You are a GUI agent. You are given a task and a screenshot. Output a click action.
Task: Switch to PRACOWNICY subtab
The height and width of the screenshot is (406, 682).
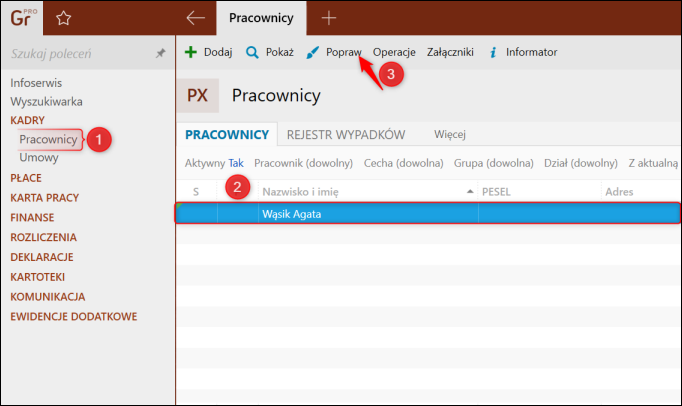coord(227,134)
